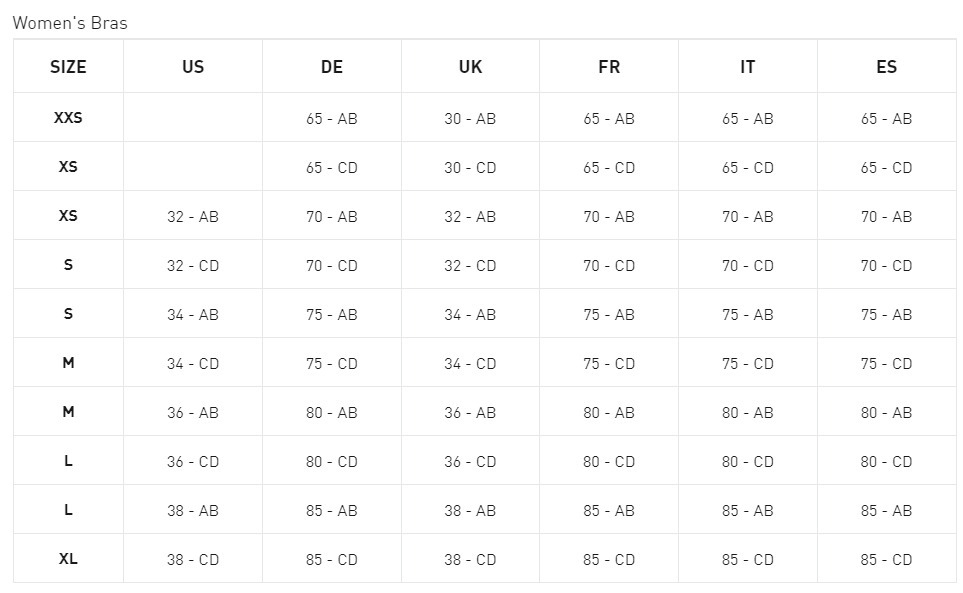Screen dimensions: 963x593
Task: Click the ES column header
Action: pyautogui.click(x=886, y=67)
